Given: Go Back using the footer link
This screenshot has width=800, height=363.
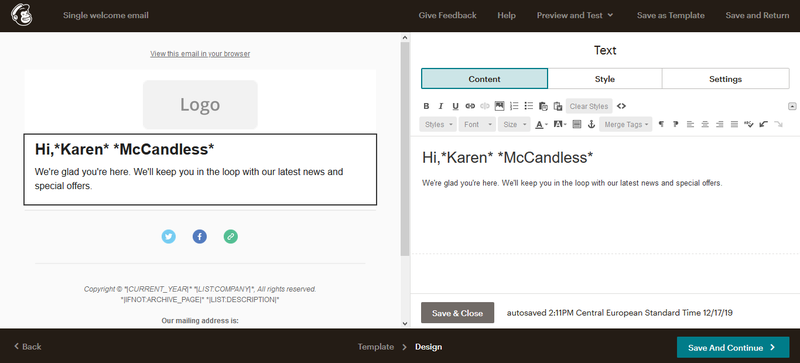Looking at the screenshot, I should pyautogui.click(x=28, y=347).
